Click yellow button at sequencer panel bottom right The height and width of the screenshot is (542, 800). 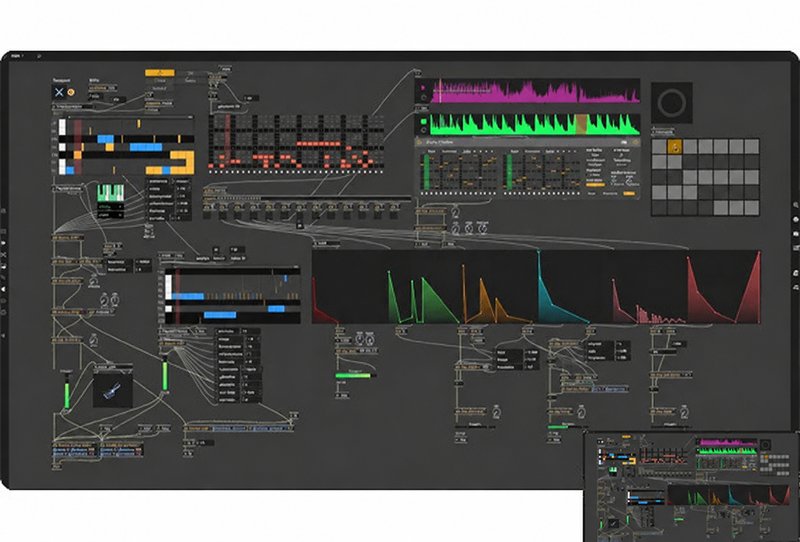click(629, 193)
